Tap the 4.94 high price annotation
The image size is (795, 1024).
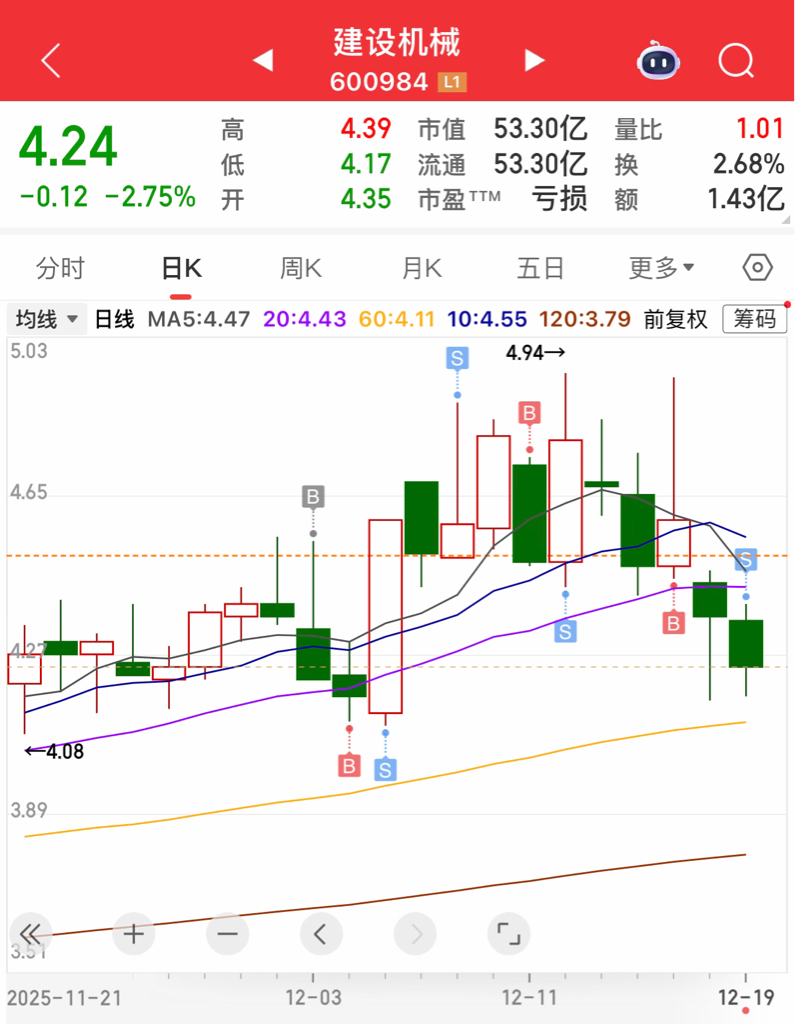(x=535, y=353)
